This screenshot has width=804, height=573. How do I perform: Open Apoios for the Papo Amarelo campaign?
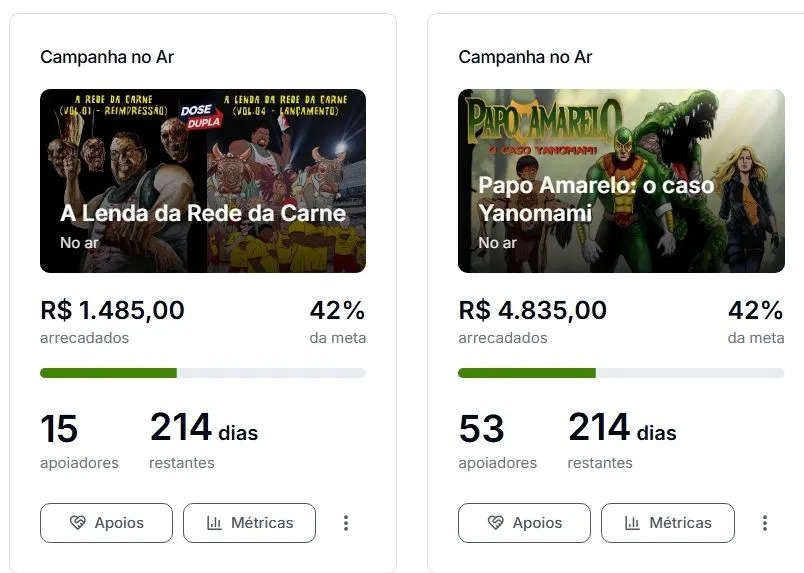coord(525,523)
